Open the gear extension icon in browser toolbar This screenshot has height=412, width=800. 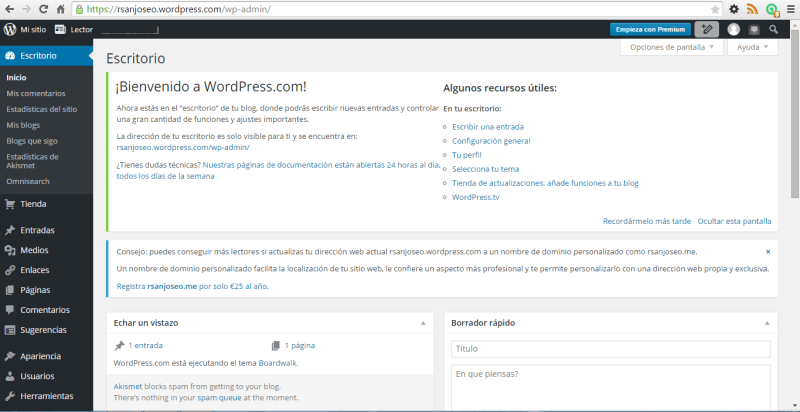(734, 9)
